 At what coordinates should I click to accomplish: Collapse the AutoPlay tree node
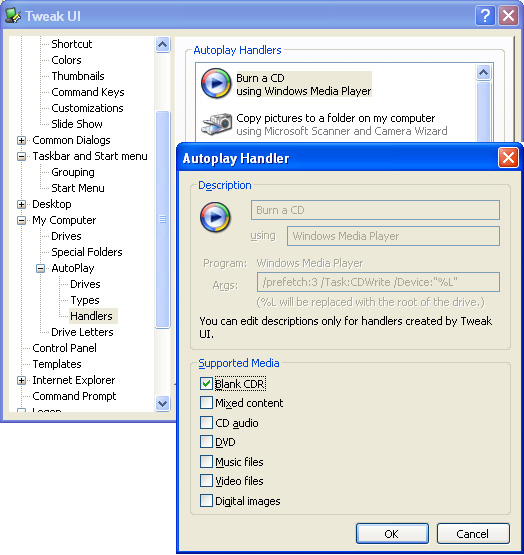tap(40, 269)
